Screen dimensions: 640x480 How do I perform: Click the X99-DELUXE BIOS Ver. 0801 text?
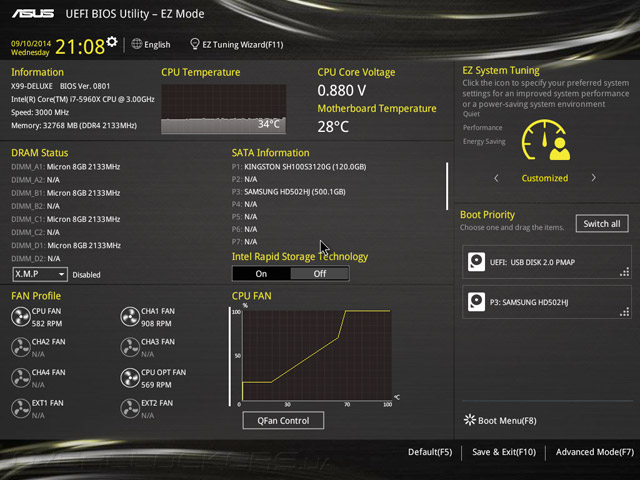click(60, 86)
